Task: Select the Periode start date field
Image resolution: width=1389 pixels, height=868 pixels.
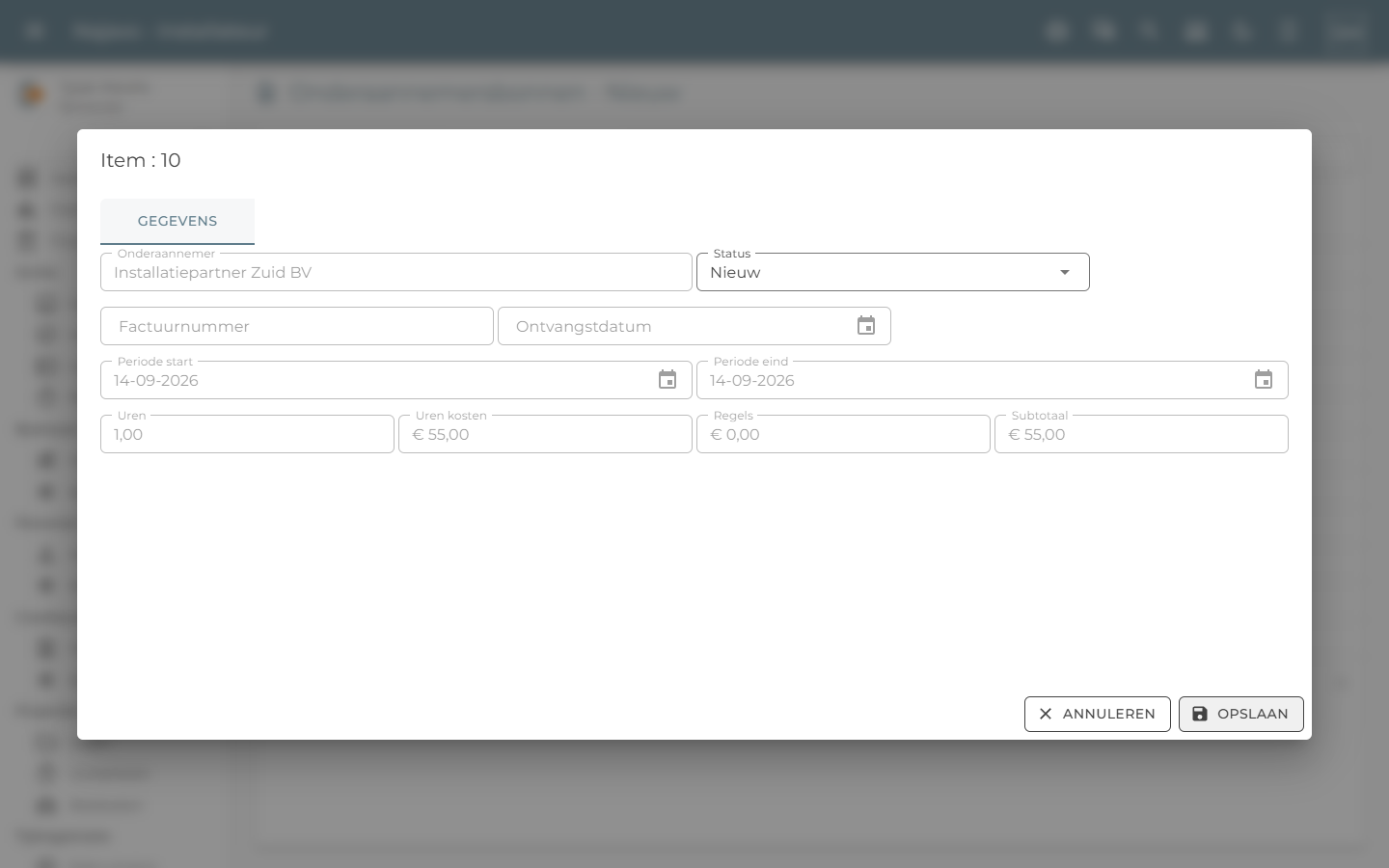Action: pos(396,380)
